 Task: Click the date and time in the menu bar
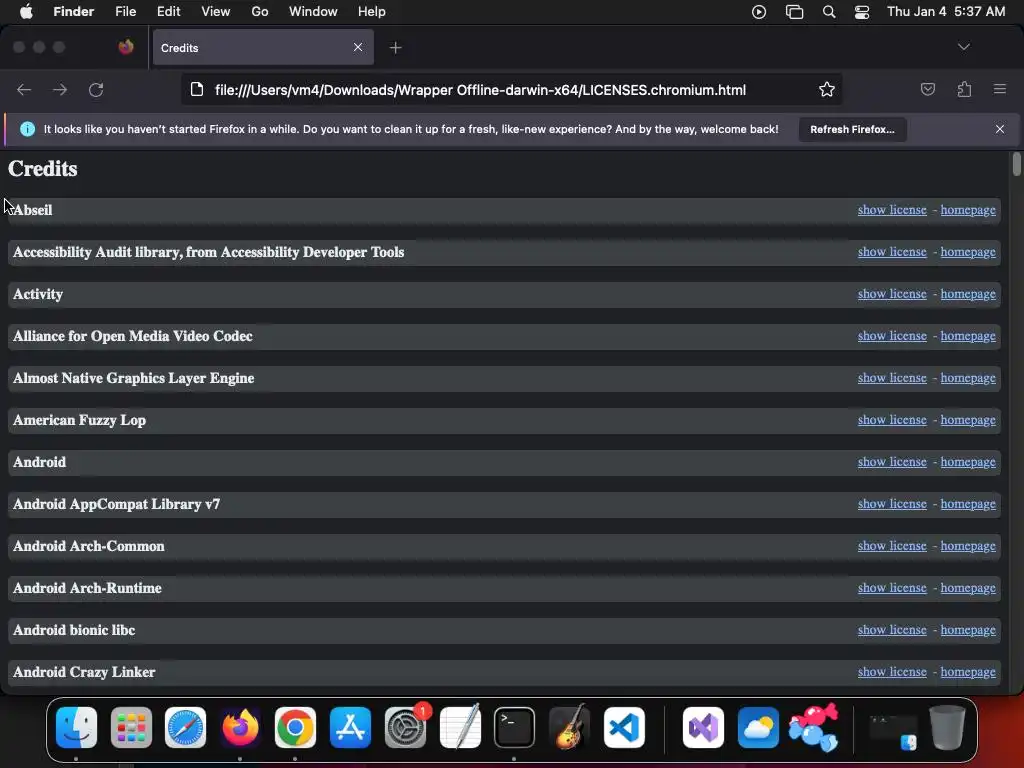(x=946, y=12)
